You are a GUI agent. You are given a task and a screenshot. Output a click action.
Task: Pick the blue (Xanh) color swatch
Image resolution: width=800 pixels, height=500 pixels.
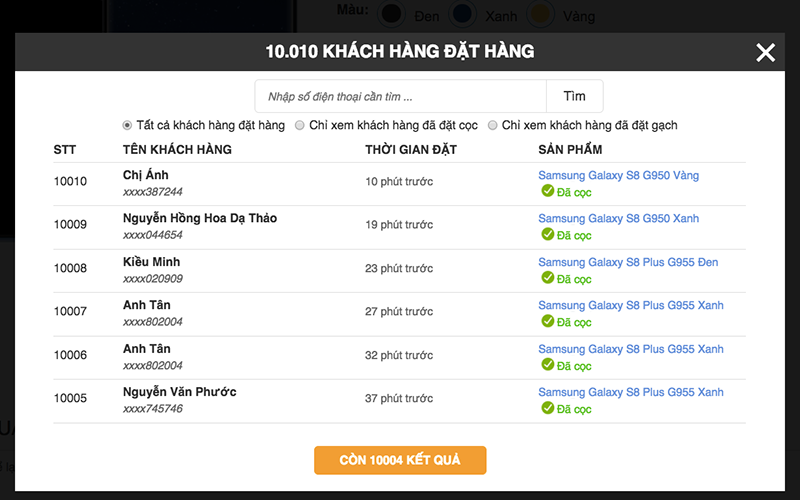[462, 14]
